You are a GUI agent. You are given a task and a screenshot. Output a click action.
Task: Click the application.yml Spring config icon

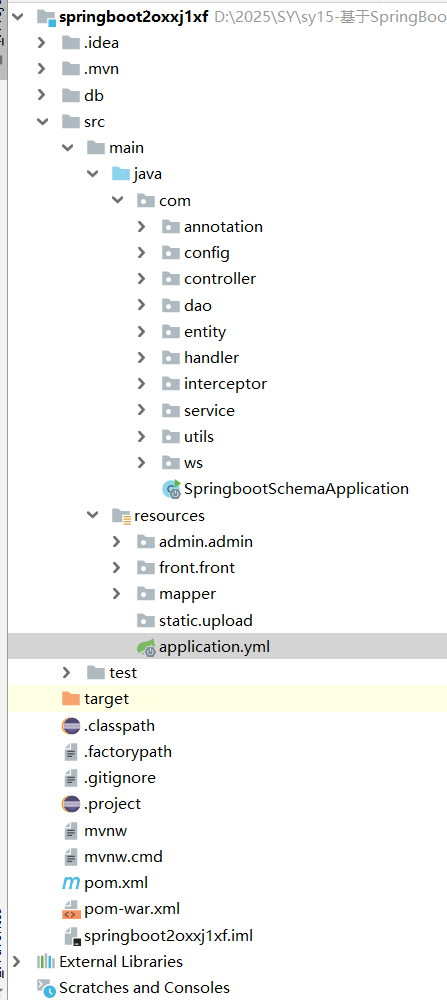tap(147, 647)
